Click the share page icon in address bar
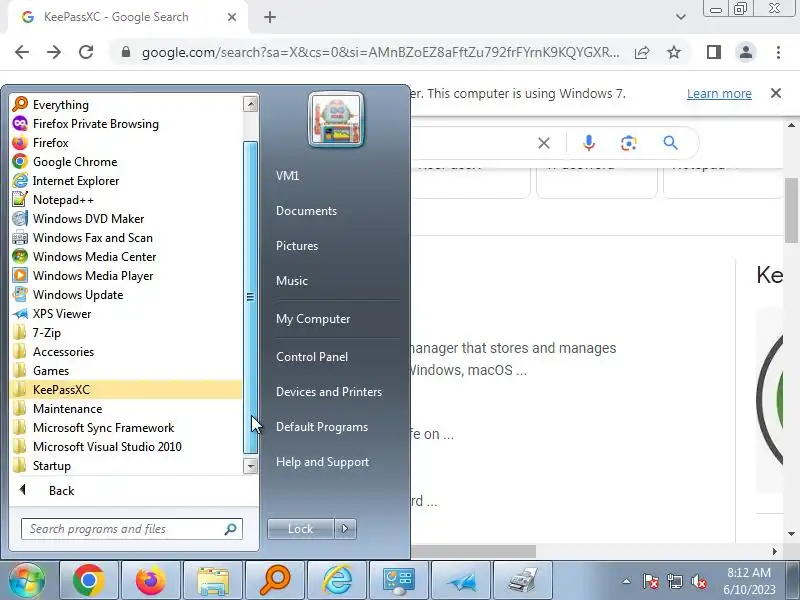 click(642, 52)
